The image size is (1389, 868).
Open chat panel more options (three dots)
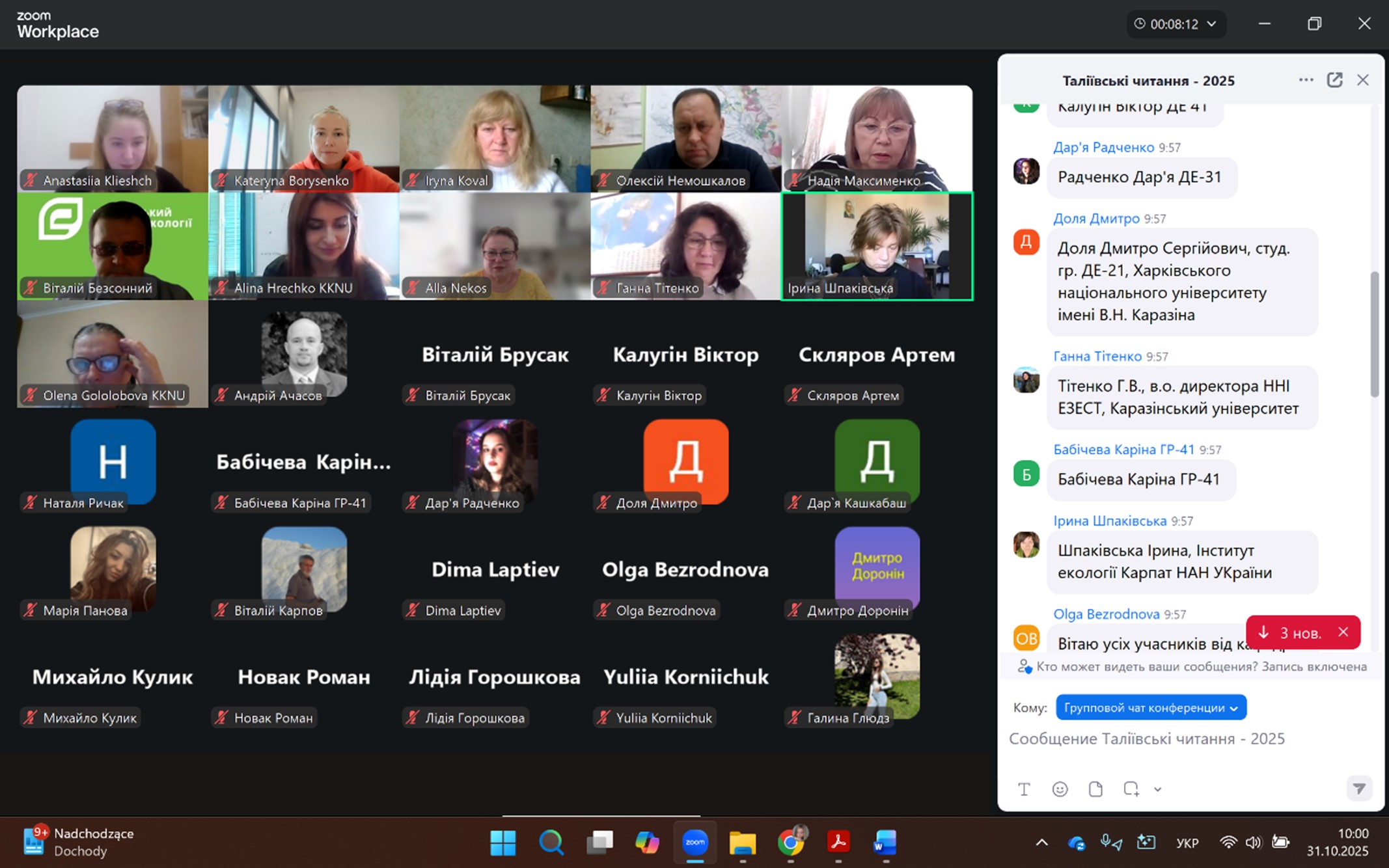pos(1306,80)
